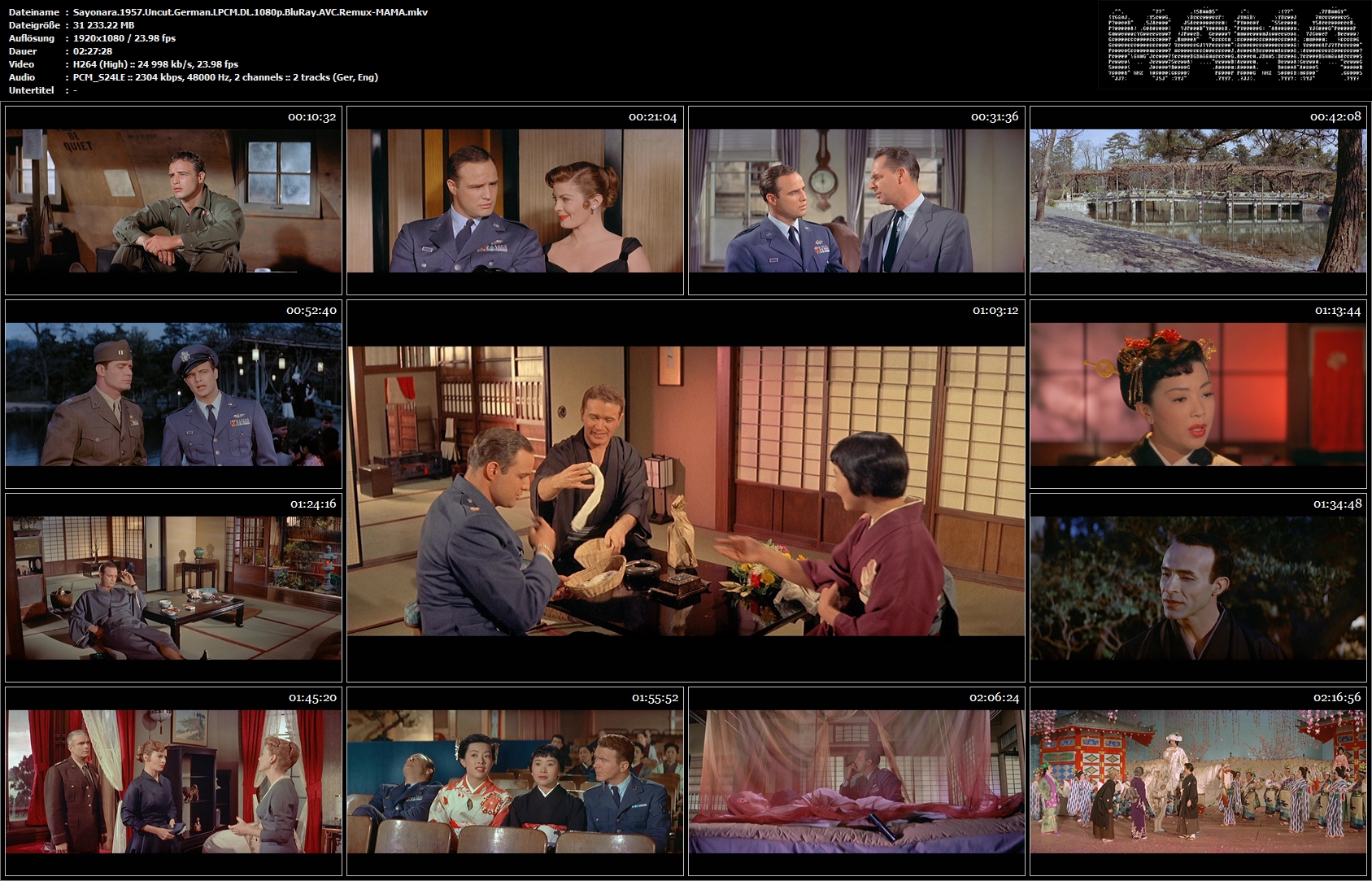
Task: Select the frame timestamped 01:45:20
Action: click(173, 781)
